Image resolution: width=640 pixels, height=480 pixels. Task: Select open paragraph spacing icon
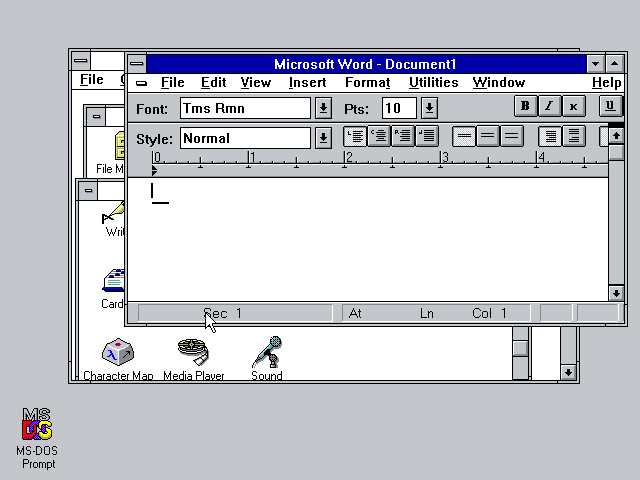tap(573, 136)
